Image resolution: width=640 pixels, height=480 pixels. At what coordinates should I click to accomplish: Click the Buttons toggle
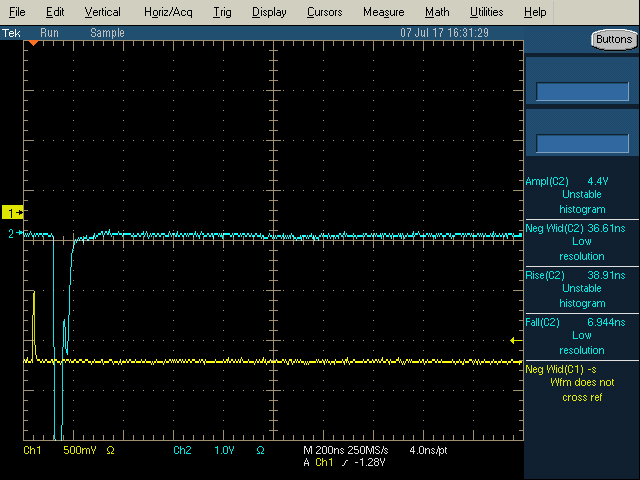[614, 40]
